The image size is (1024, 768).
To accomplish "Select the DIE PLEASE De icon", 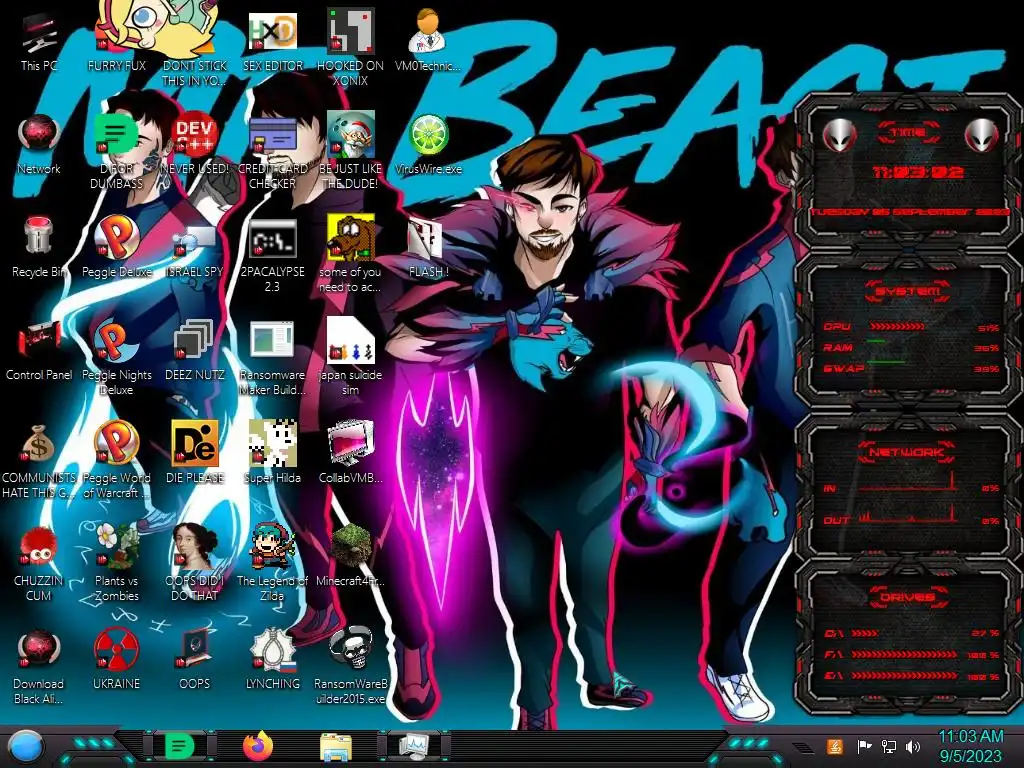I will (x=195, y=453).
